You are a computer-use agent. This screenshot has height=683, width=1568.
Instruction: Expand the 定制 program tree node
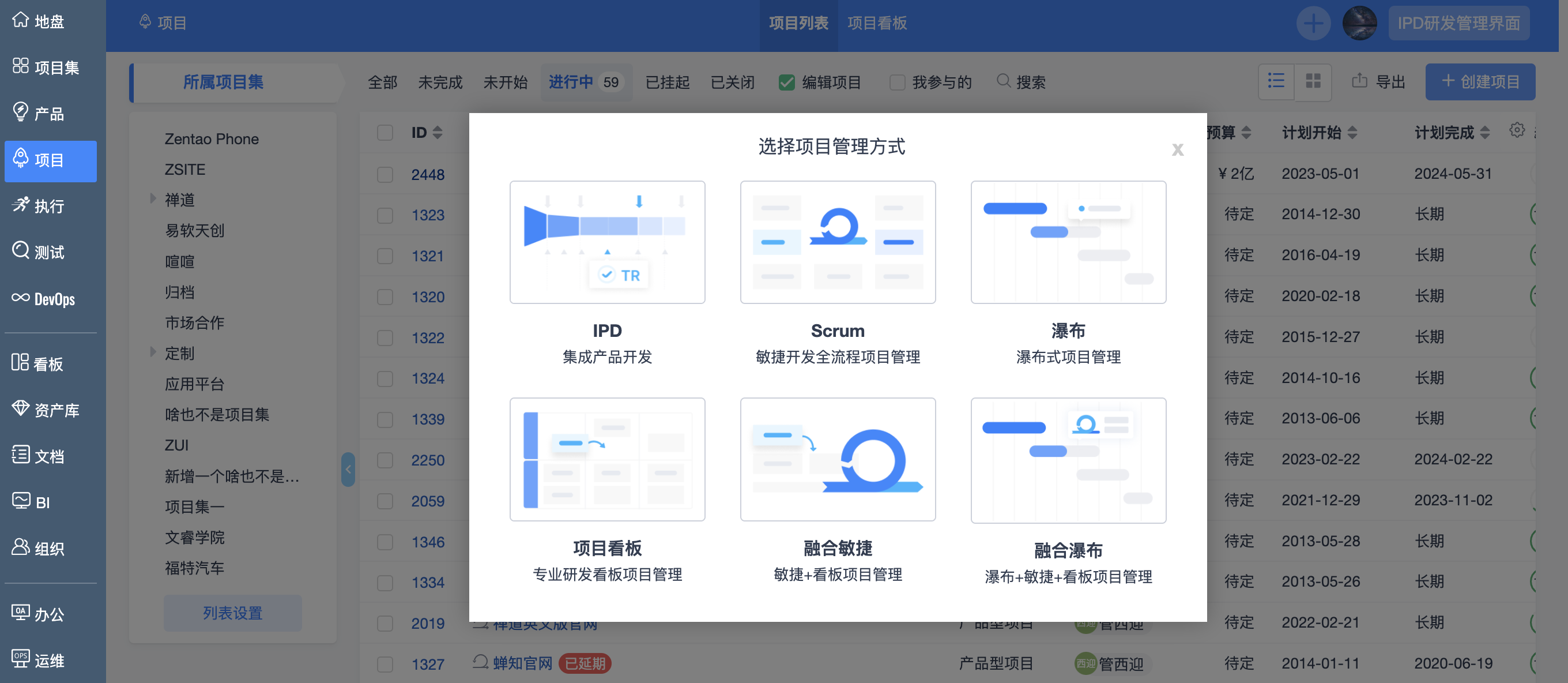153,352
